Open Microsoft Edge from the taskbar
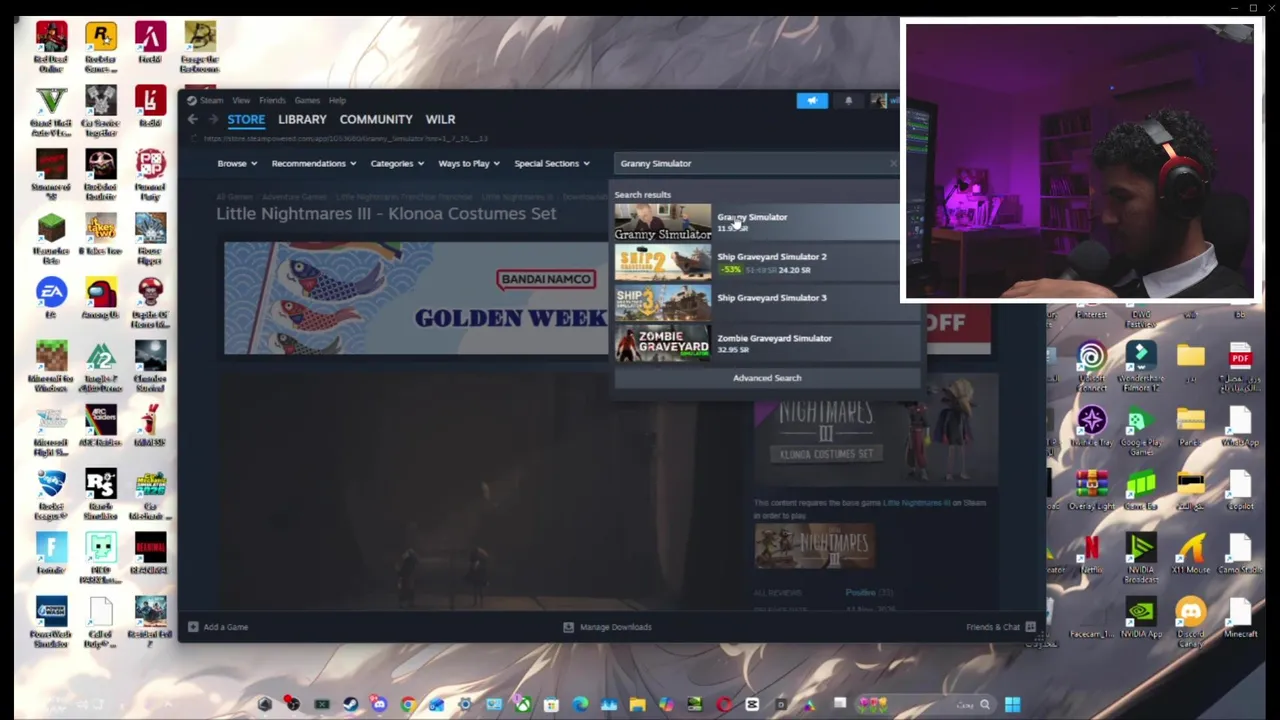The width and height of the screenshot is (1280, 720). point(580,705)
